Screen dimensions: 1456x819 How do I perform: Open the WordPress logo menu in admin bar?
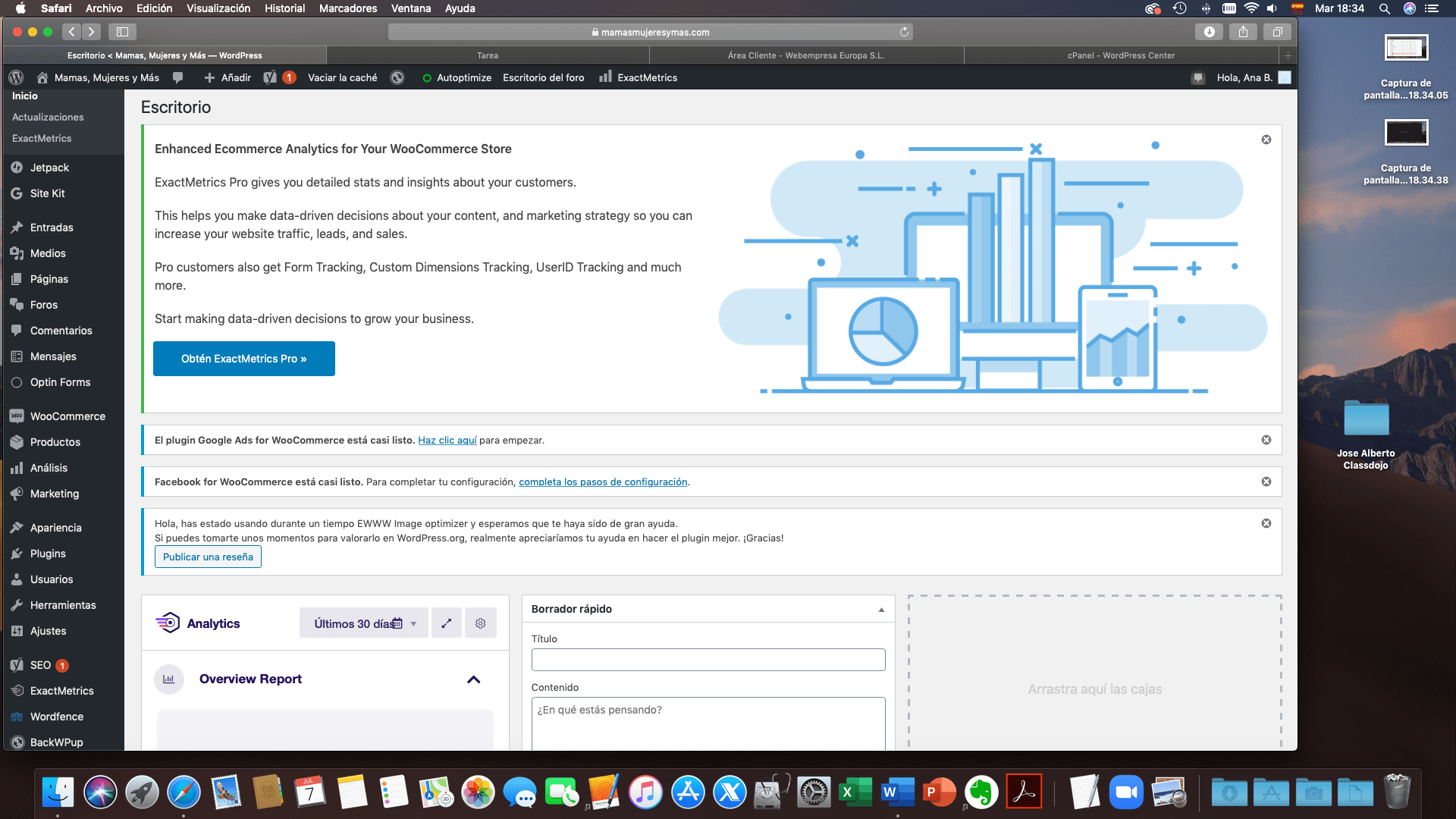click(x=16, y=77)
